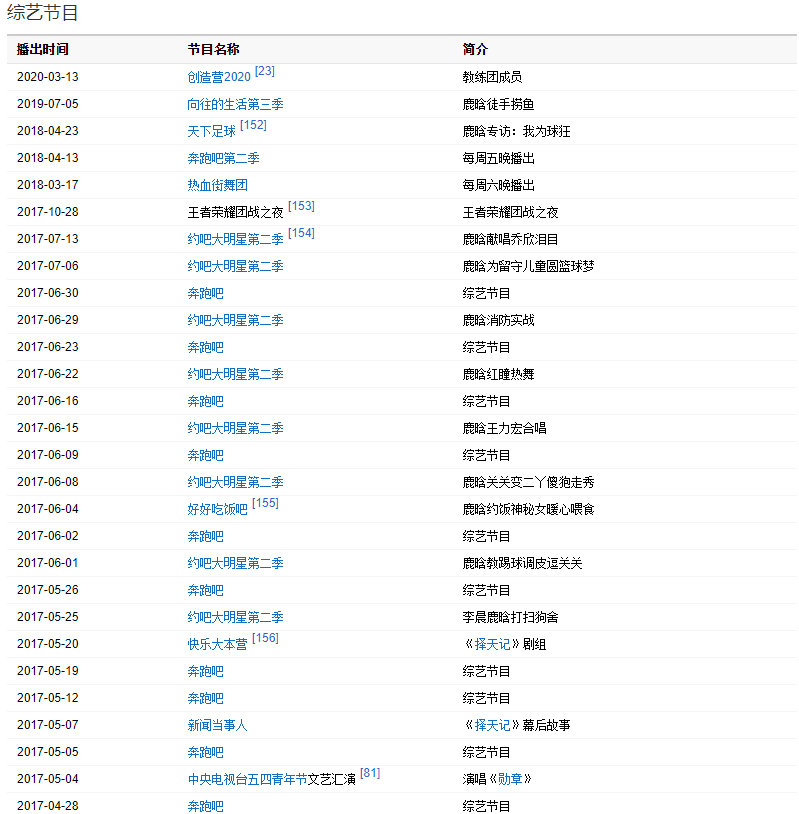Viewport: 799px width, 814px height.
Task: Open 约吧大明星第二季 in the 2017-07-13 row
Action: tap(235, 239)
